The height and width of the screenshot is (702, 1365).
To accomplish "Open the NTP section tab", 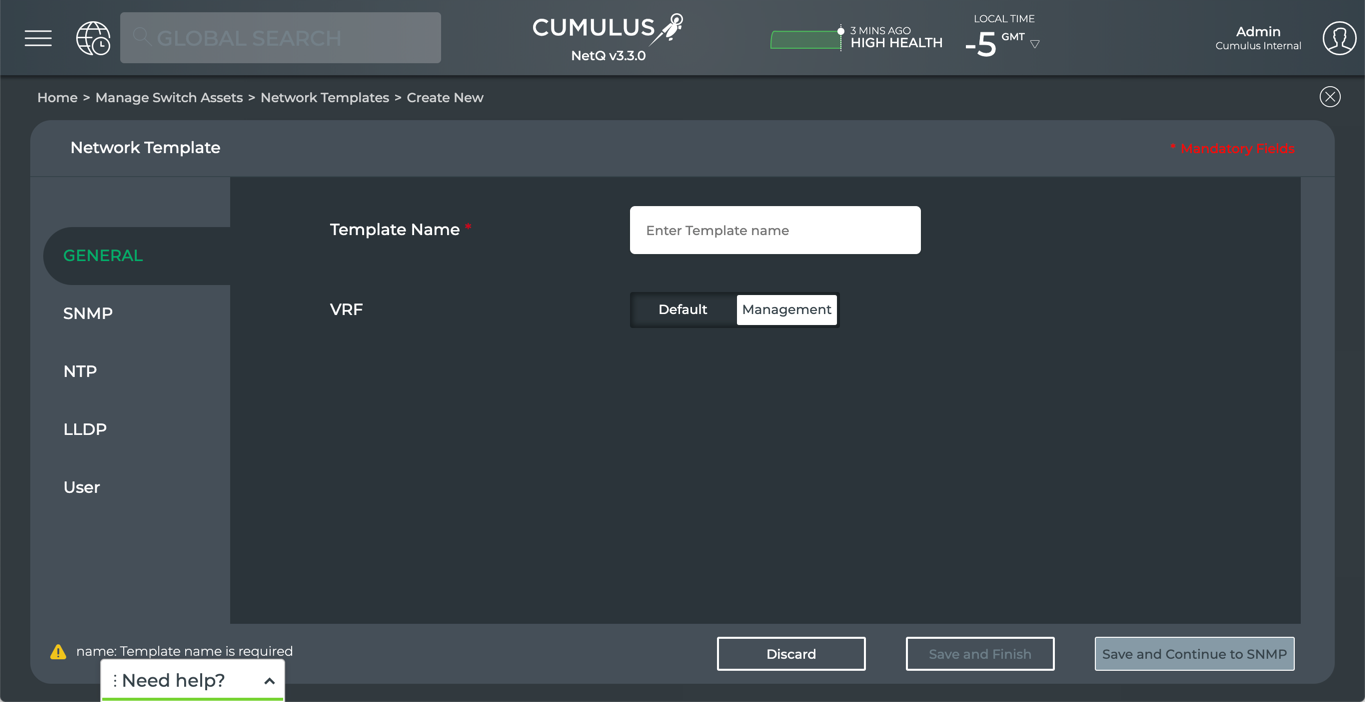I will [80, 372].
